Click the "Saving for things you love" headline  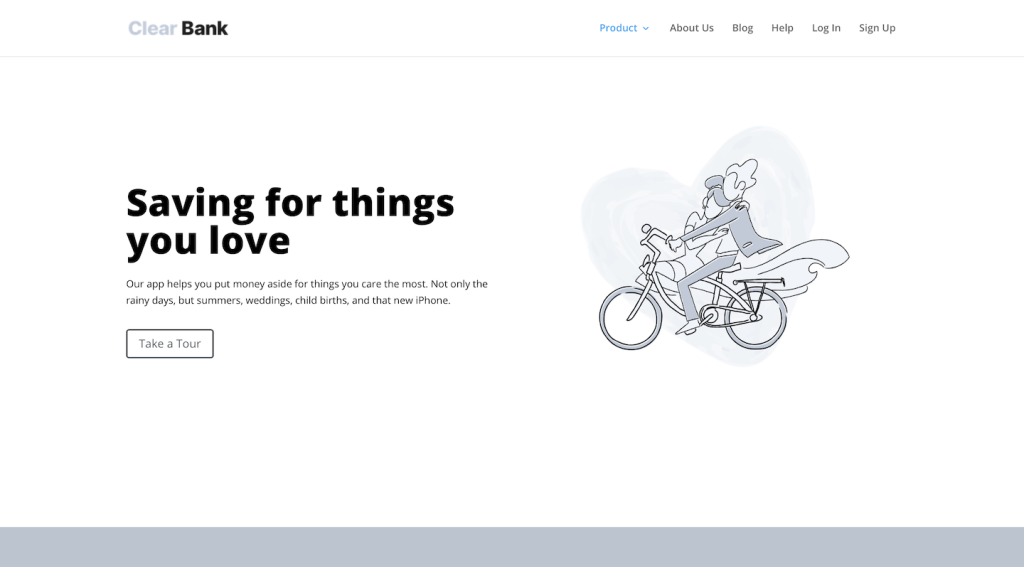290,221
